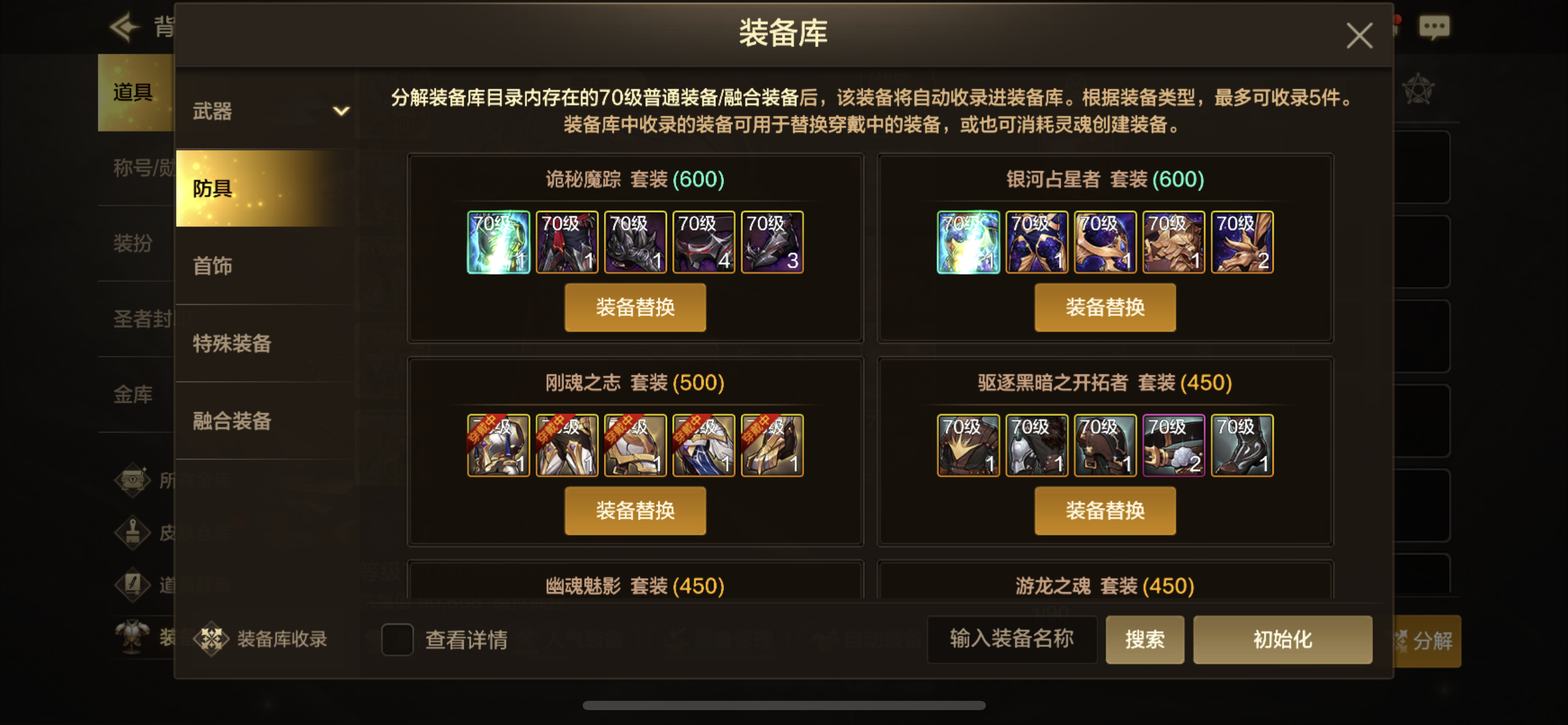Select the 诡秘魔踪 item with count 4
Screen dimensions: 1568x725
coord(703,242)
